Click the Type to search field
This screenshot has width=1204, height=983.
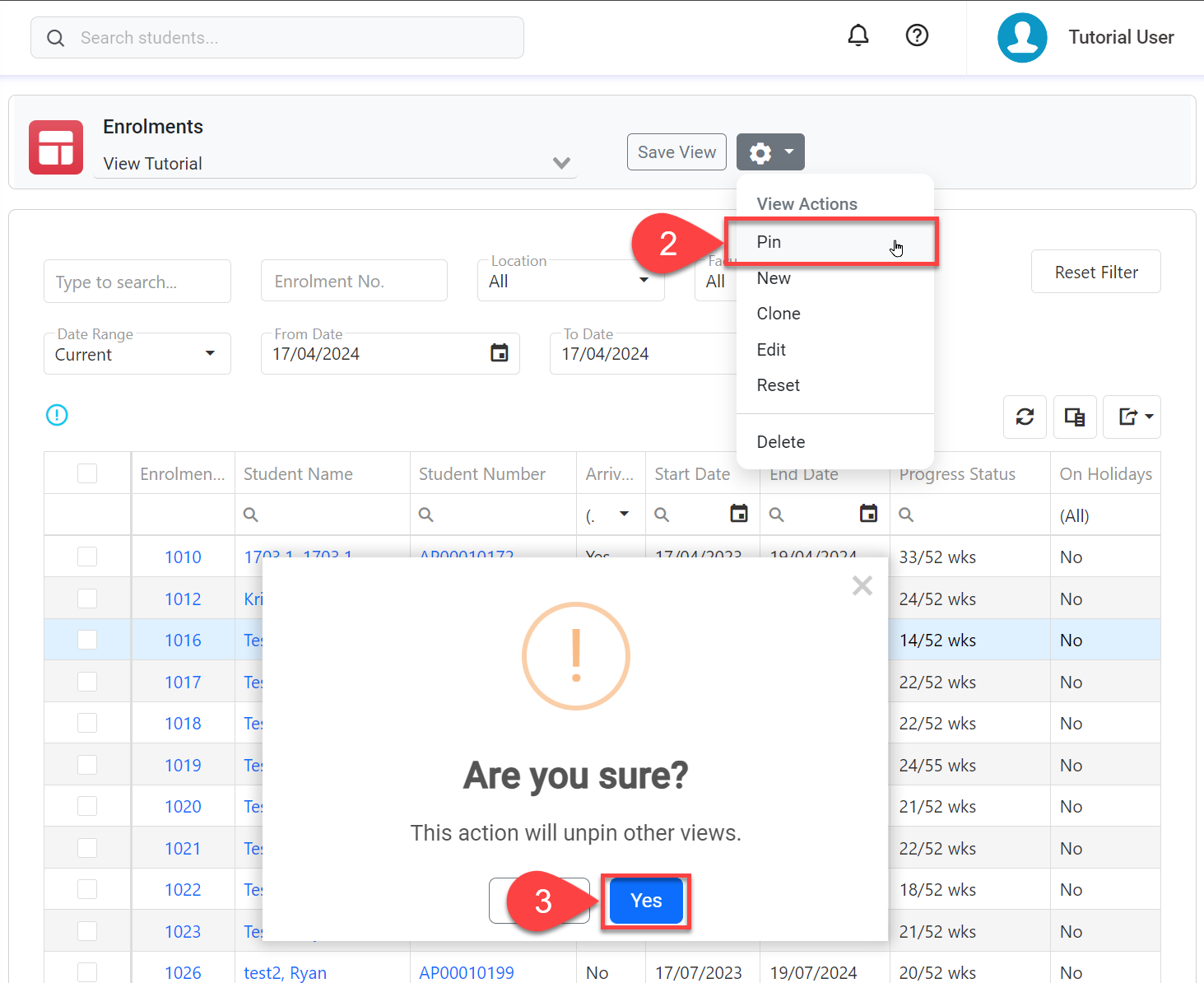(x=137, y=282)
